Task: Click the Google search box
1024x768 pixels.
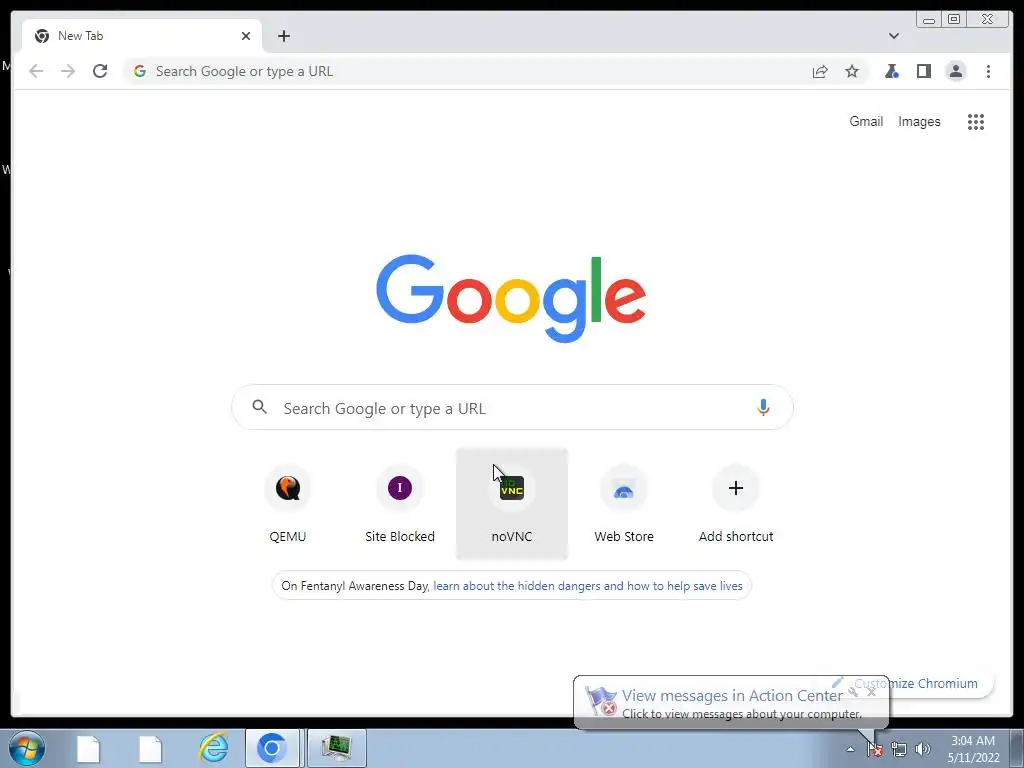Action: pos(513,408)
